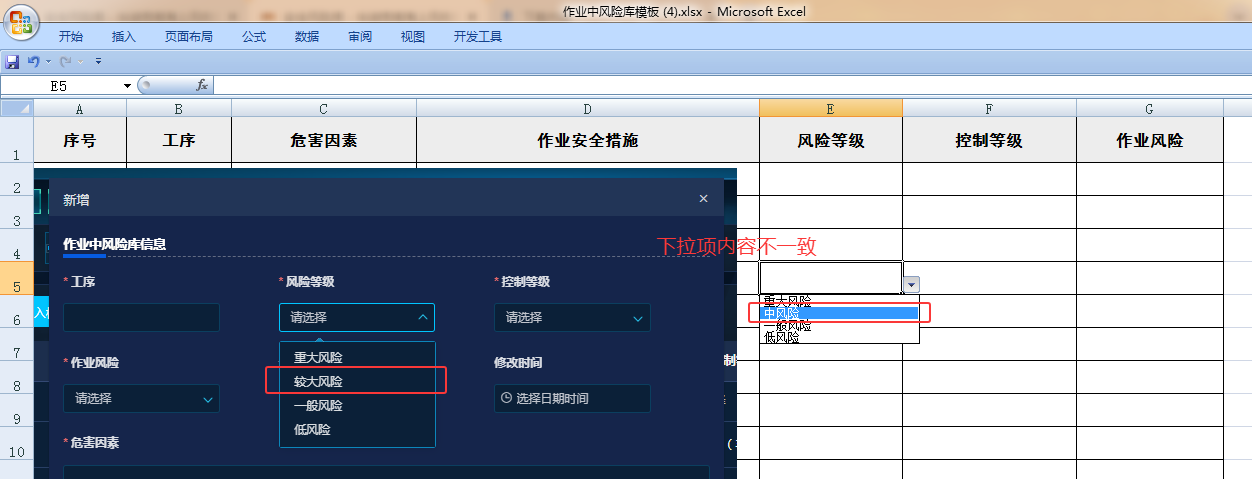Click the 工序 text input field
The image size is (1252, 479).
141,318
